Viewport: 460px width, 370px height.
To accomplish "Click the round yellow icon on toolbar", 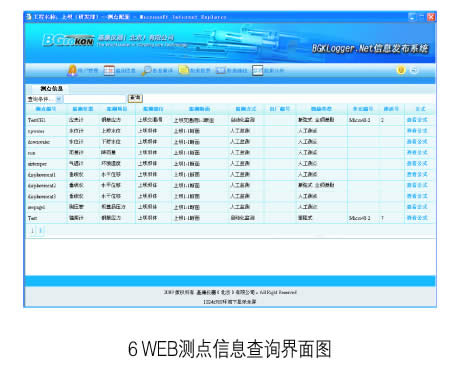I will 401,70.
